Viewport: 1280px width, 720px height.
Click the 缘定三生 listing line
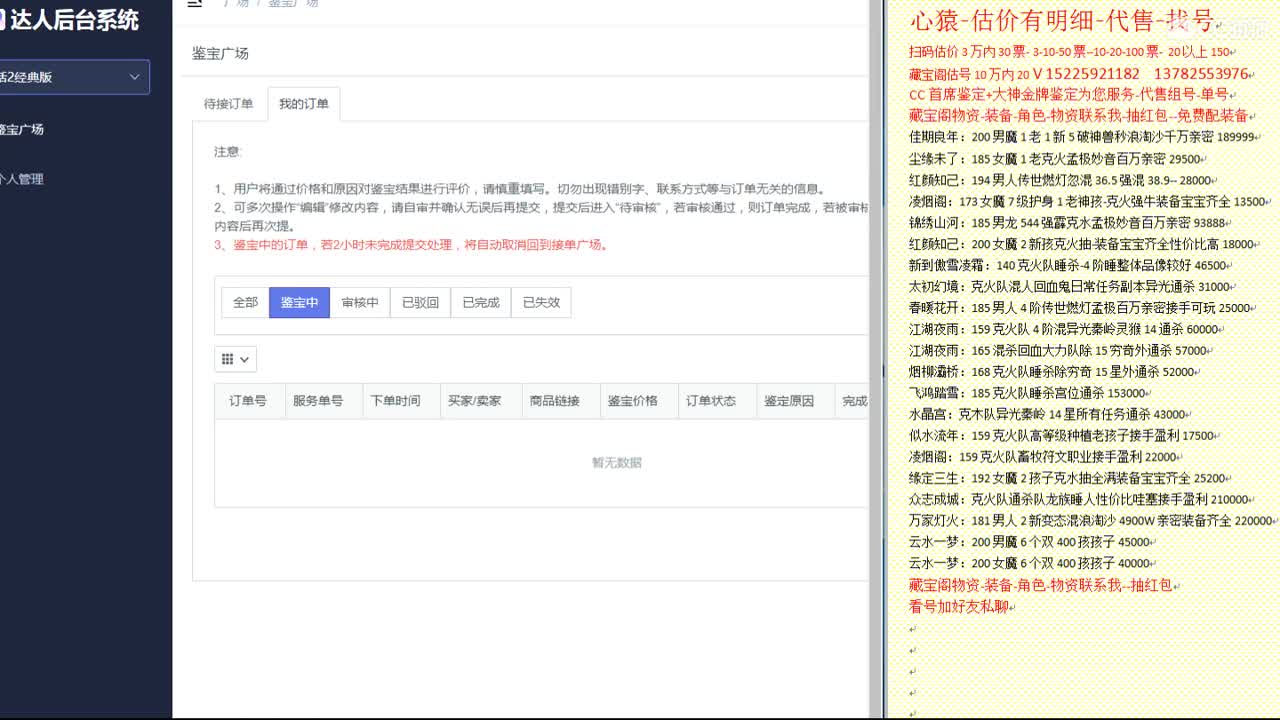pos(1068,478)
